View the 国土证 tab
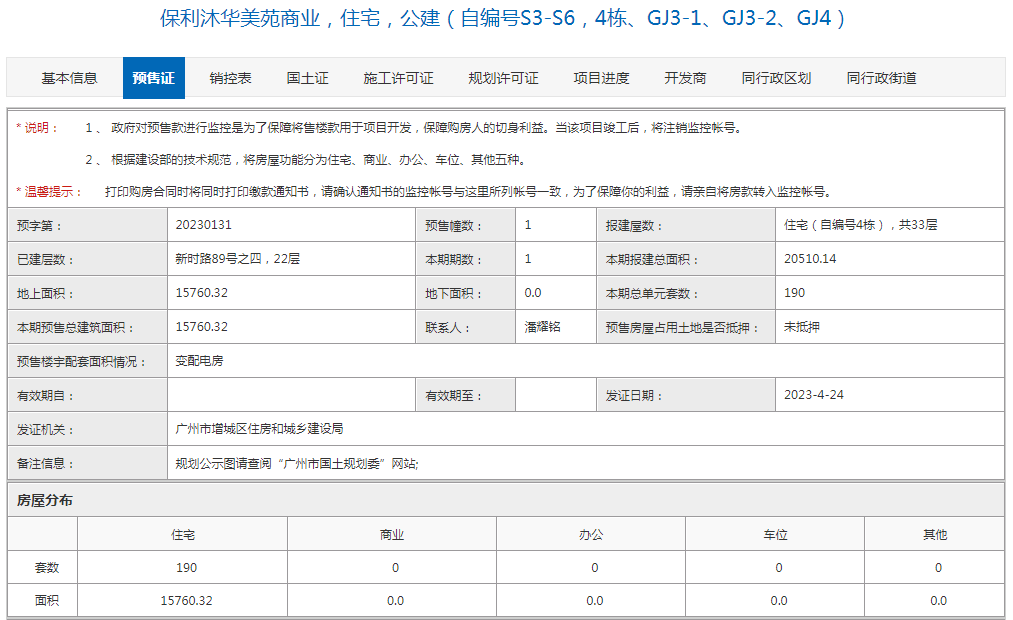 [305, 77]
